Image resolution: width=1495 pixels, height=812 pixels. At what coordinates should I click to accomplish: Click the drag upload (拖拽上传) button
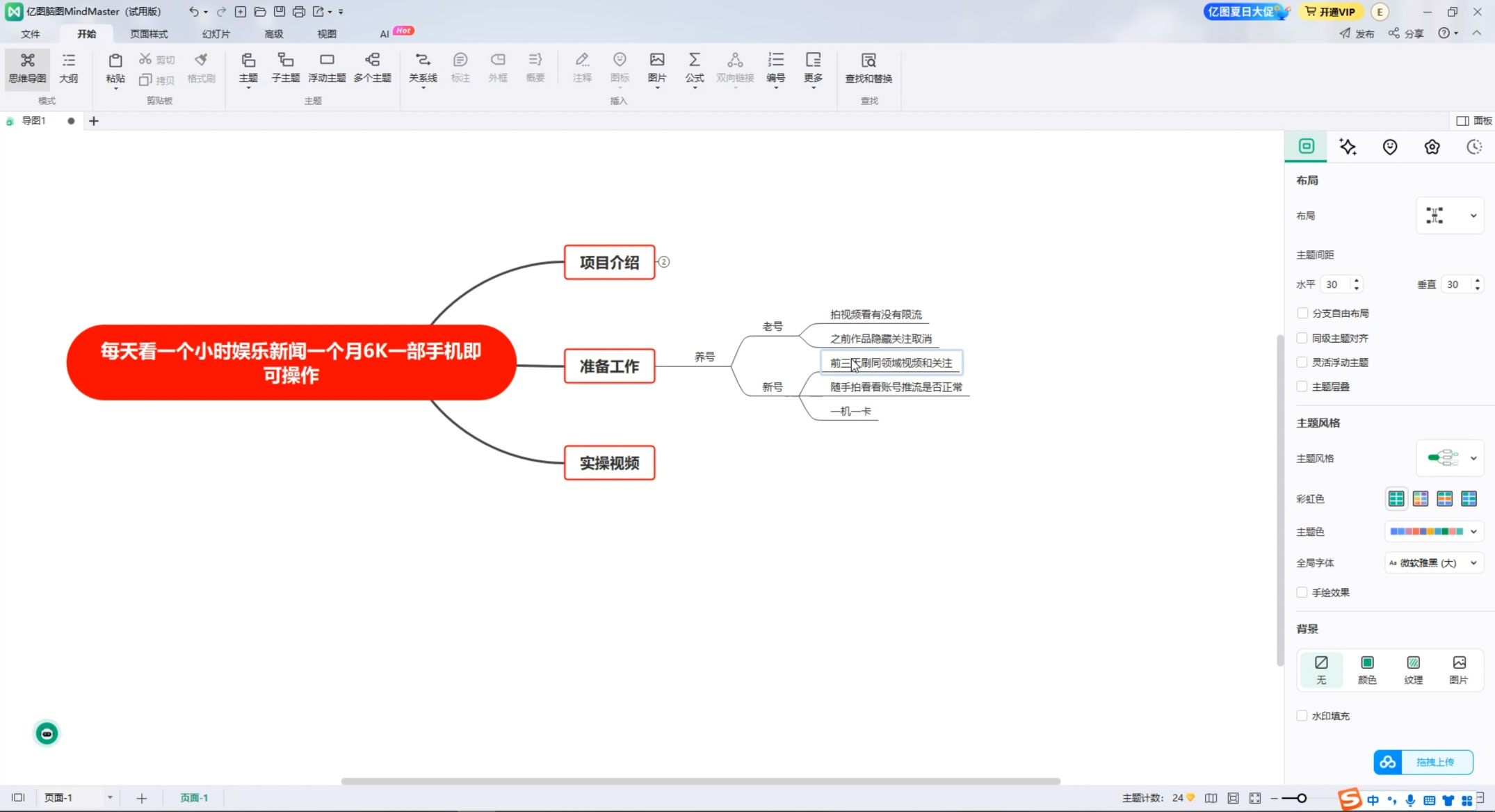coord(1423,762)
